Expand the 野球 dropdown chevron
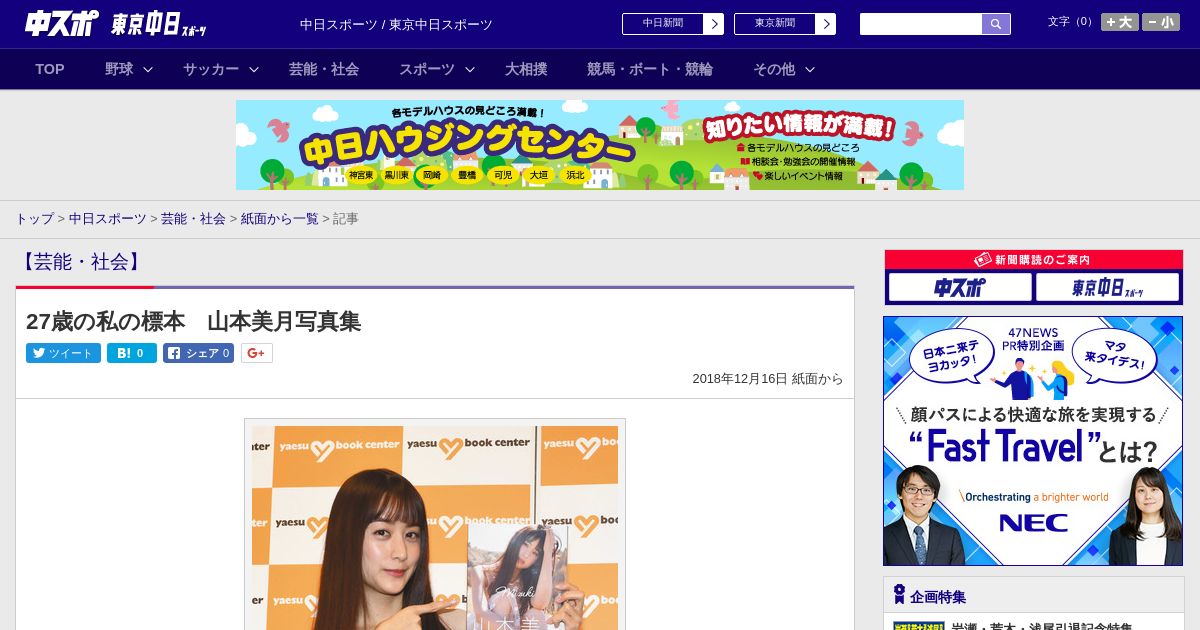This screenshot has width=1200, height=630. [x=148, y=69]
